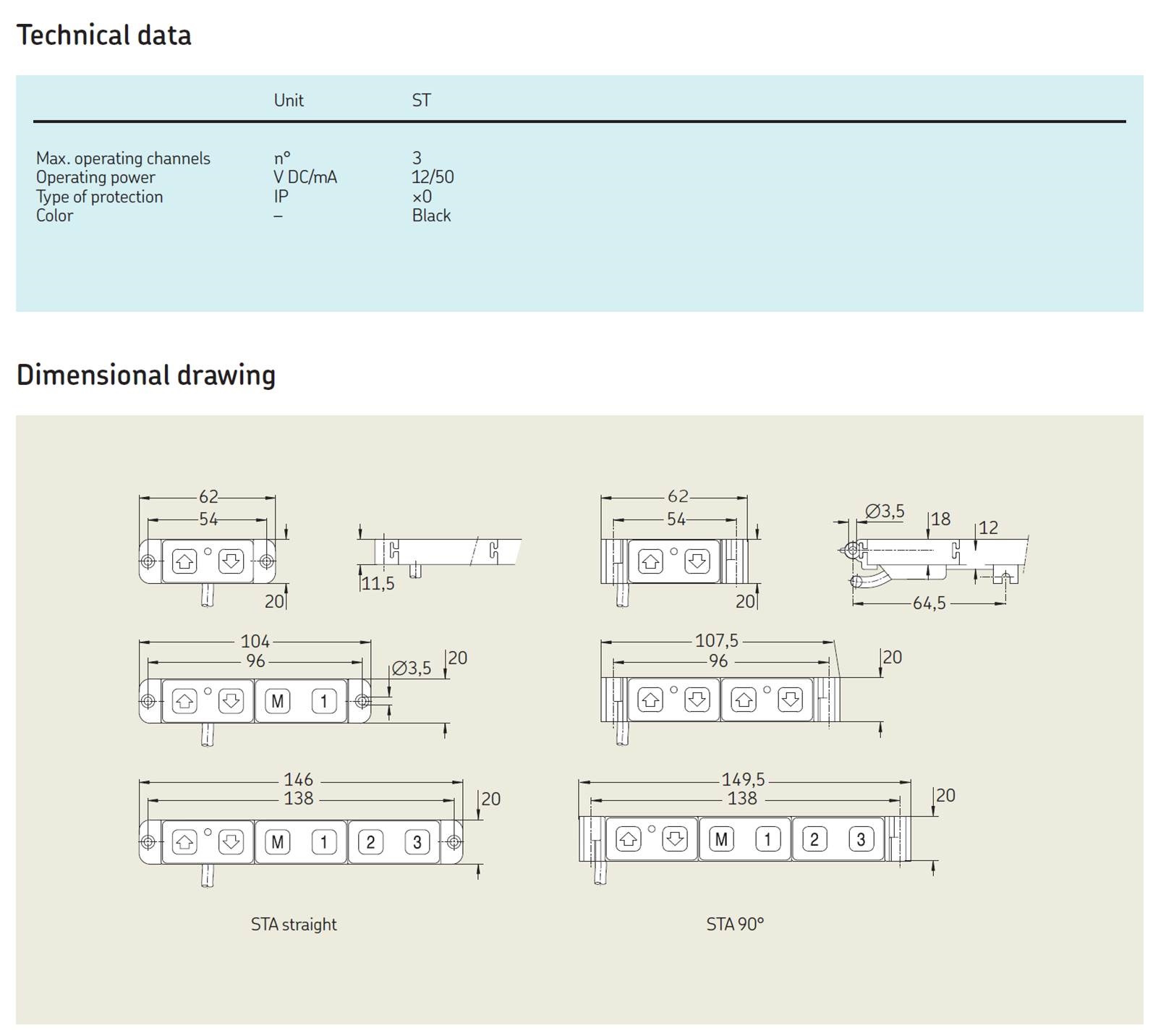
Task: Click the 'Black' color value in the table
Action: click(x=431, y=216)
